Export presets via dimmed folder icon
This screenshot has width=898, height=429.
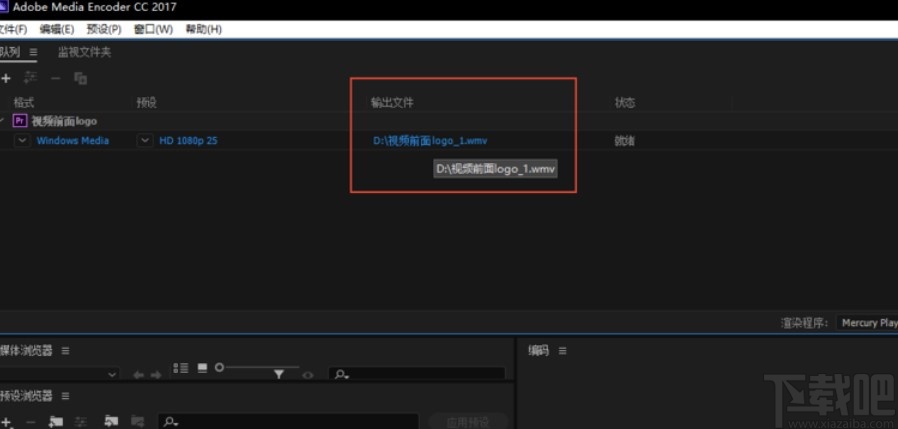(137, 422)
